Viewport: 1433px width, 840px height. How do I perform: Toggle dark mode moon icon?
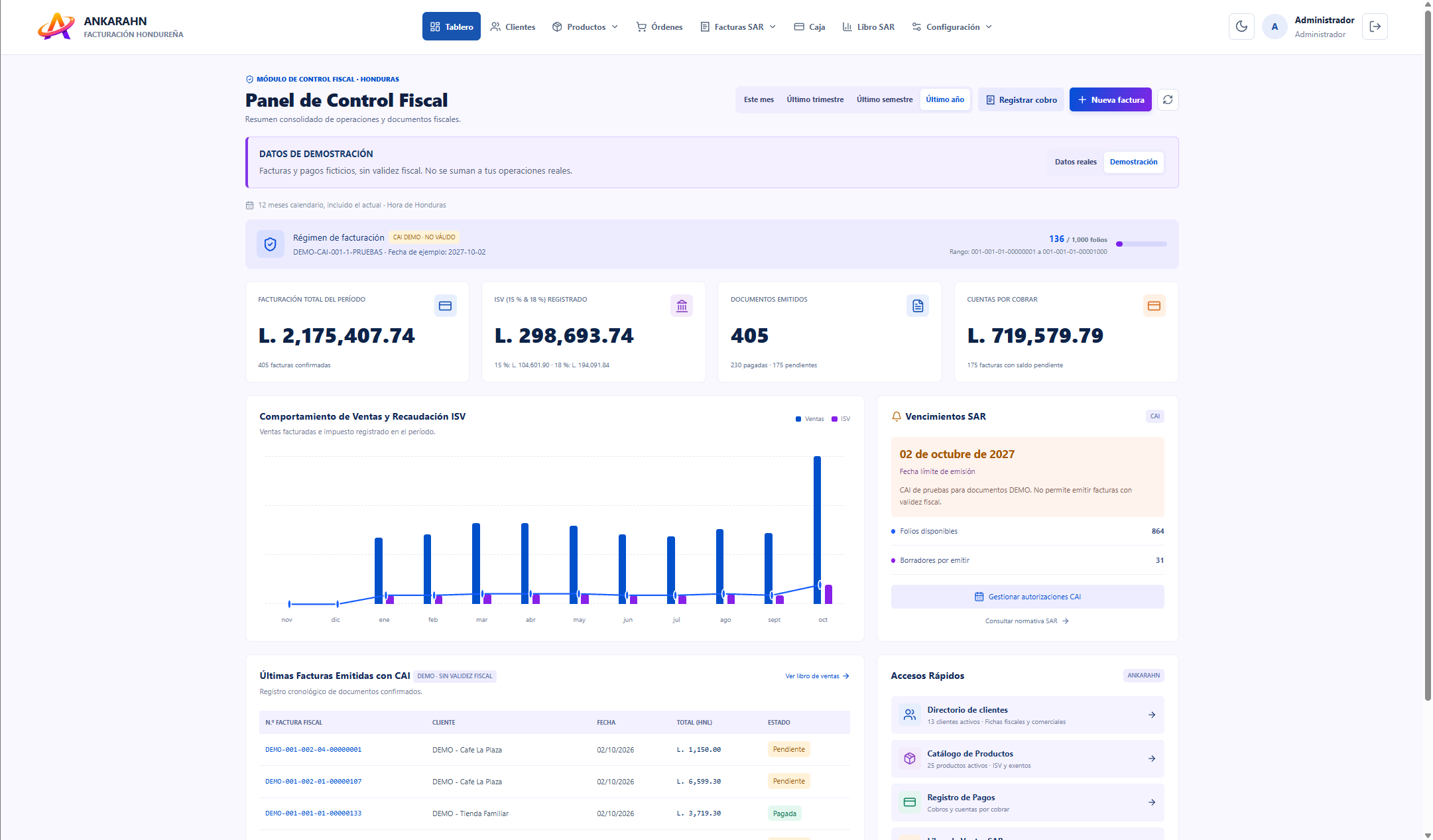[1241, 27]
